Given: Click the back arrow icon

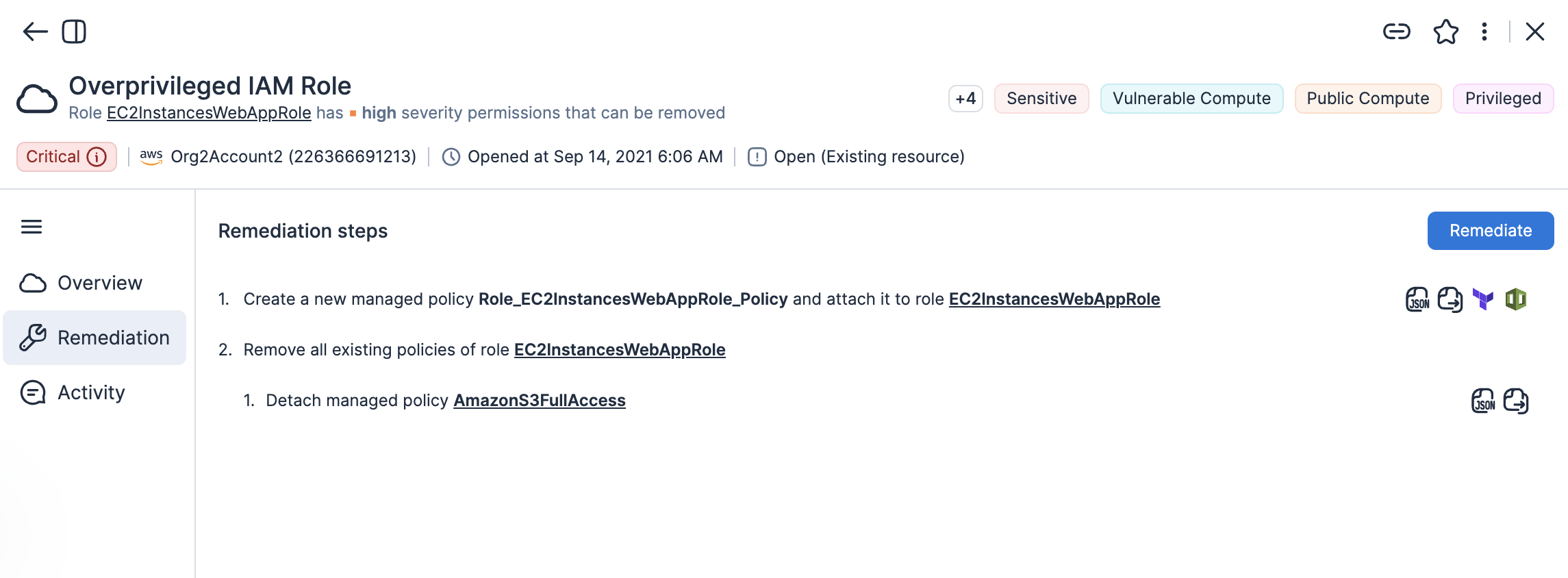Looking at the screenshot, I should tap(35, 32).
